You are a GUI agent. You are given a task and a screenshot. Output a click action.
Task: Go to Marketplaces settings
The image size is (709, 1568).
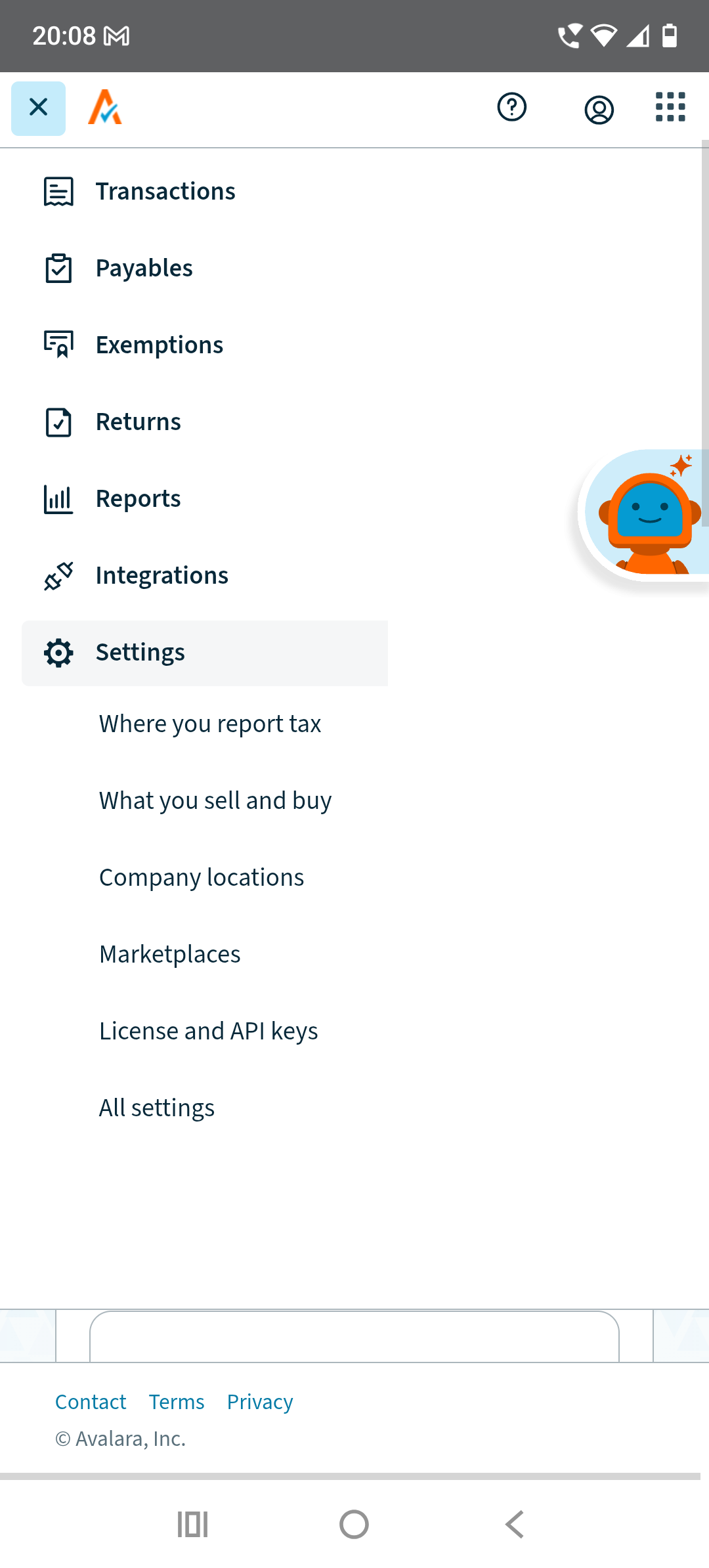pyautogui.click(x=169, y=954)
